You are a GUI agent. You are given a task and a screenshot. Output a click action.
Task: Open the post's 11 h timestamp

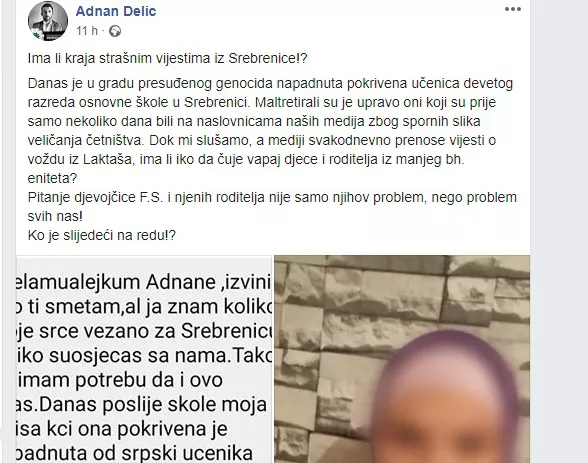pos(87,31)
